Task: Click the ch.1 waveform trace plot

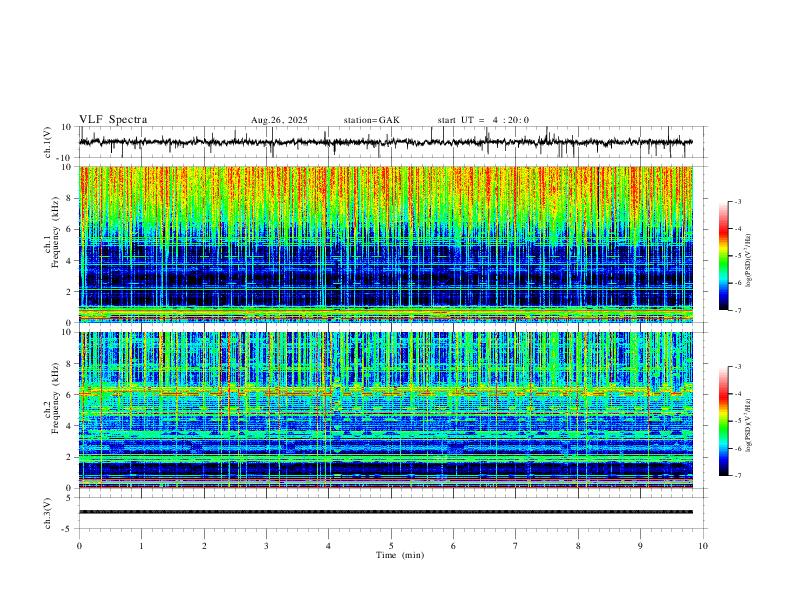Action: 385,142
